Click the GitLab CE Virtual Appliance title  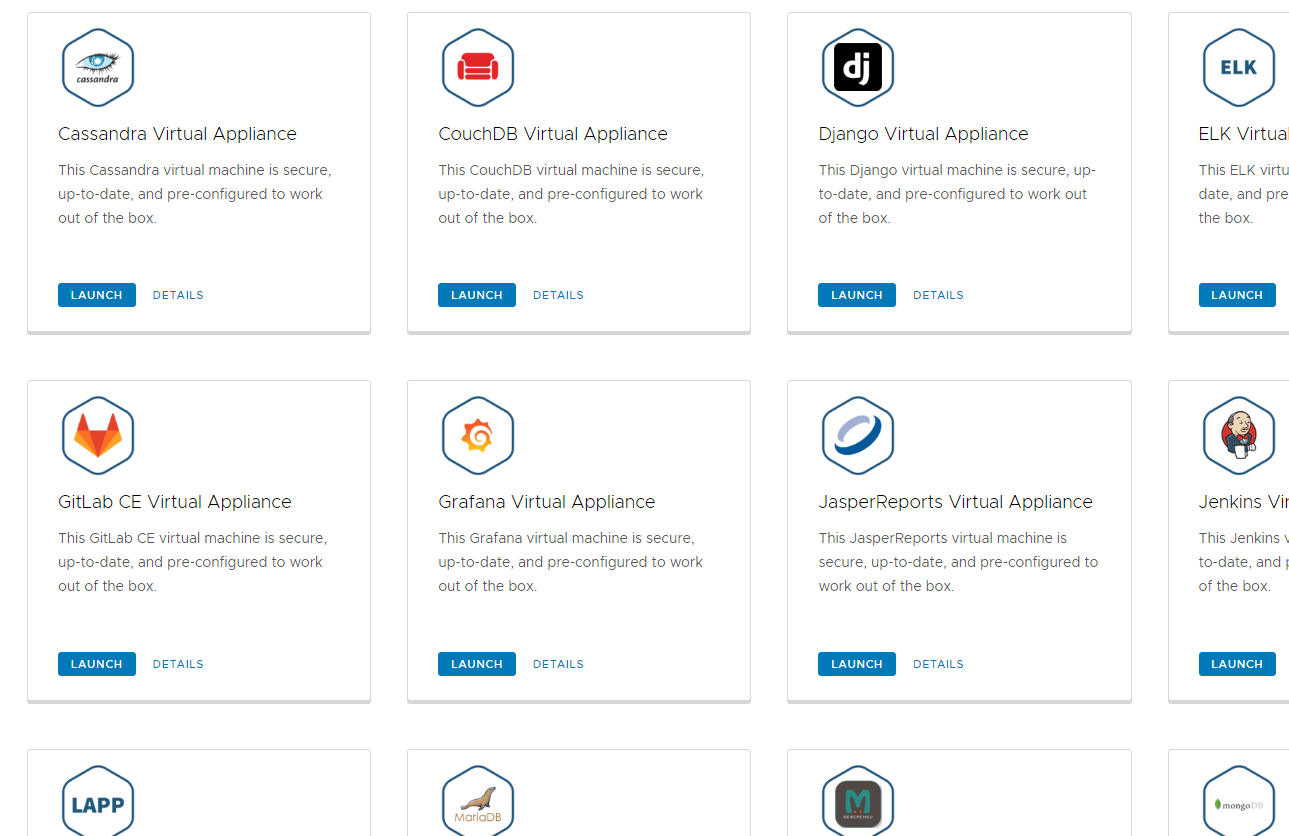coord(175,502)
